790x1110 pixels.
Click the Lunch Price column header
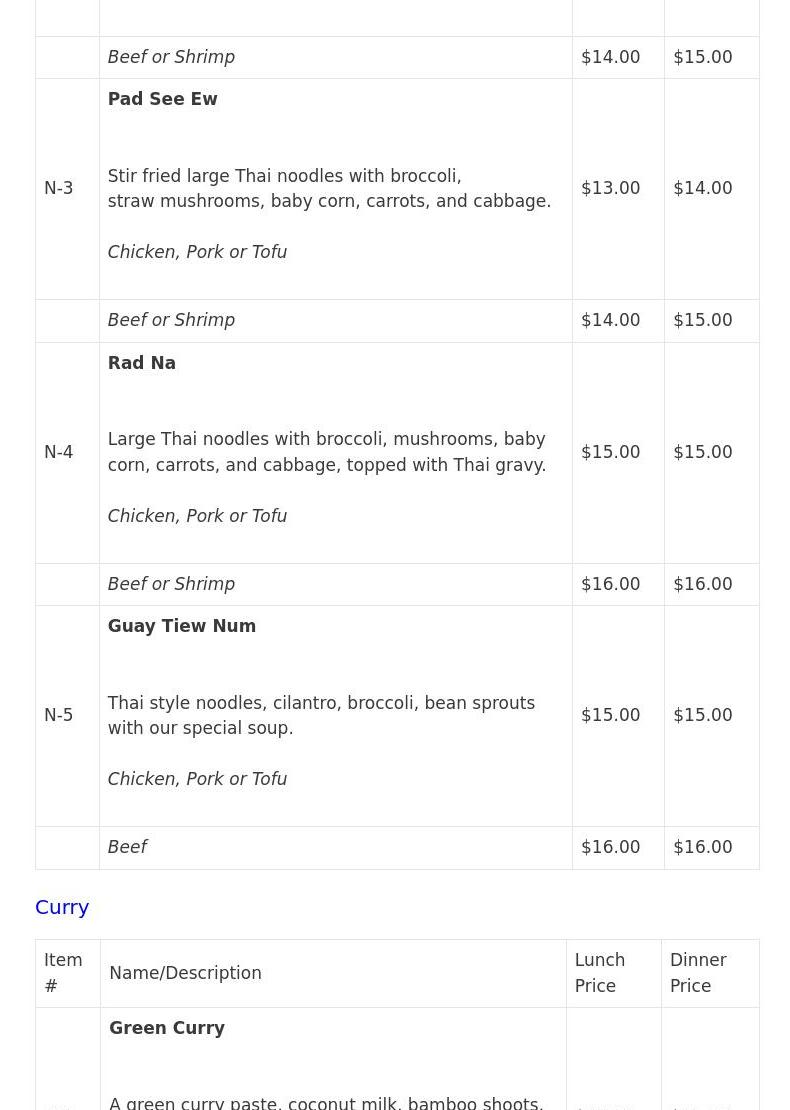point(599,973)
